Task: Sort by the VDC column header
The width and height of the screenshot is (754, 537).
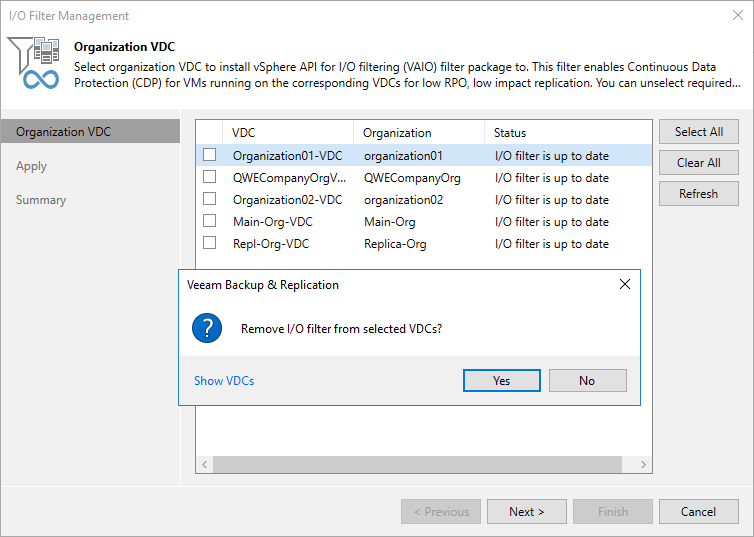Action: tap(288, 133)
